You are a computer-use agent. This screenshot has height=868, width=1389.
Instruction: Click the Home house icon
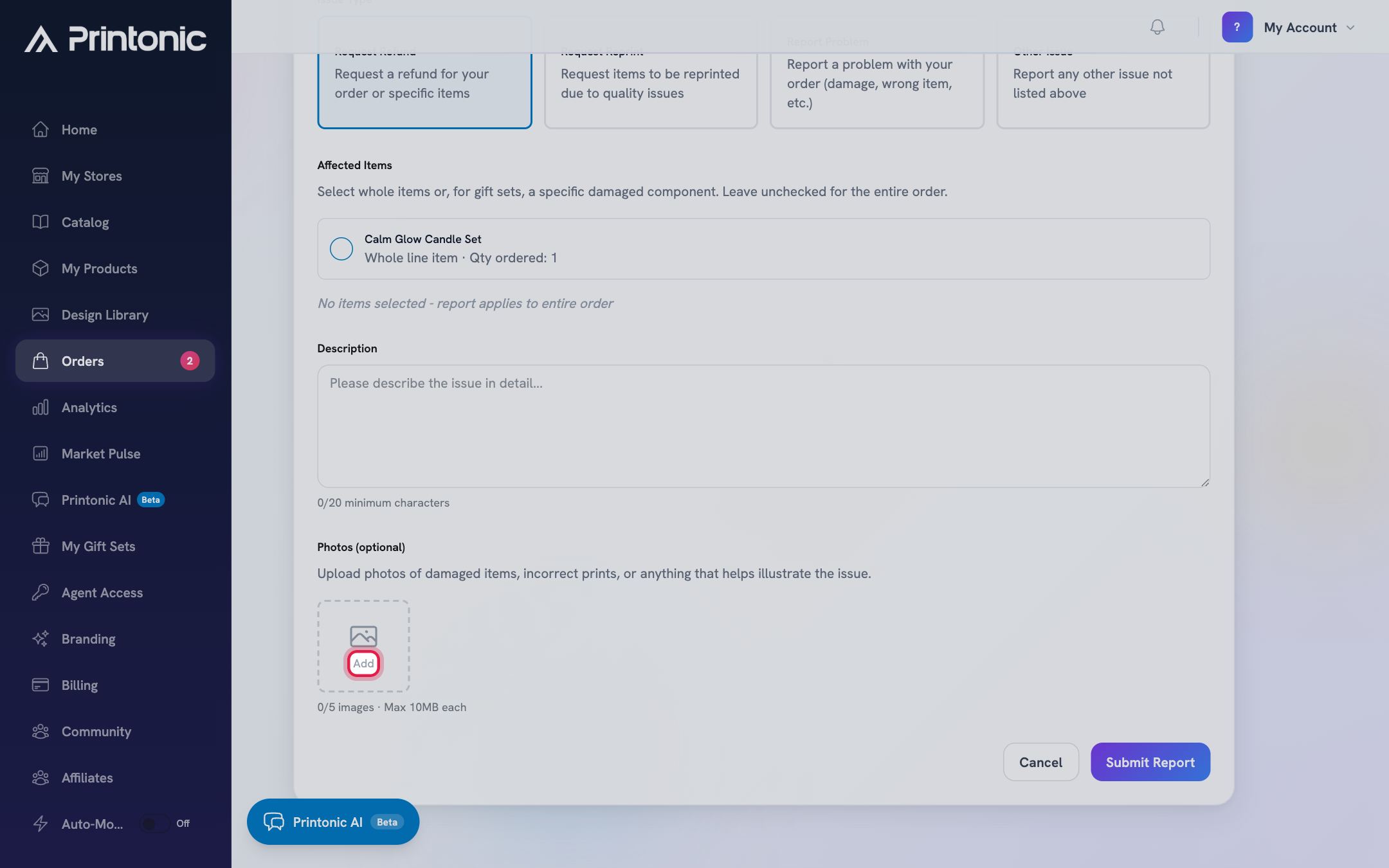41,129
